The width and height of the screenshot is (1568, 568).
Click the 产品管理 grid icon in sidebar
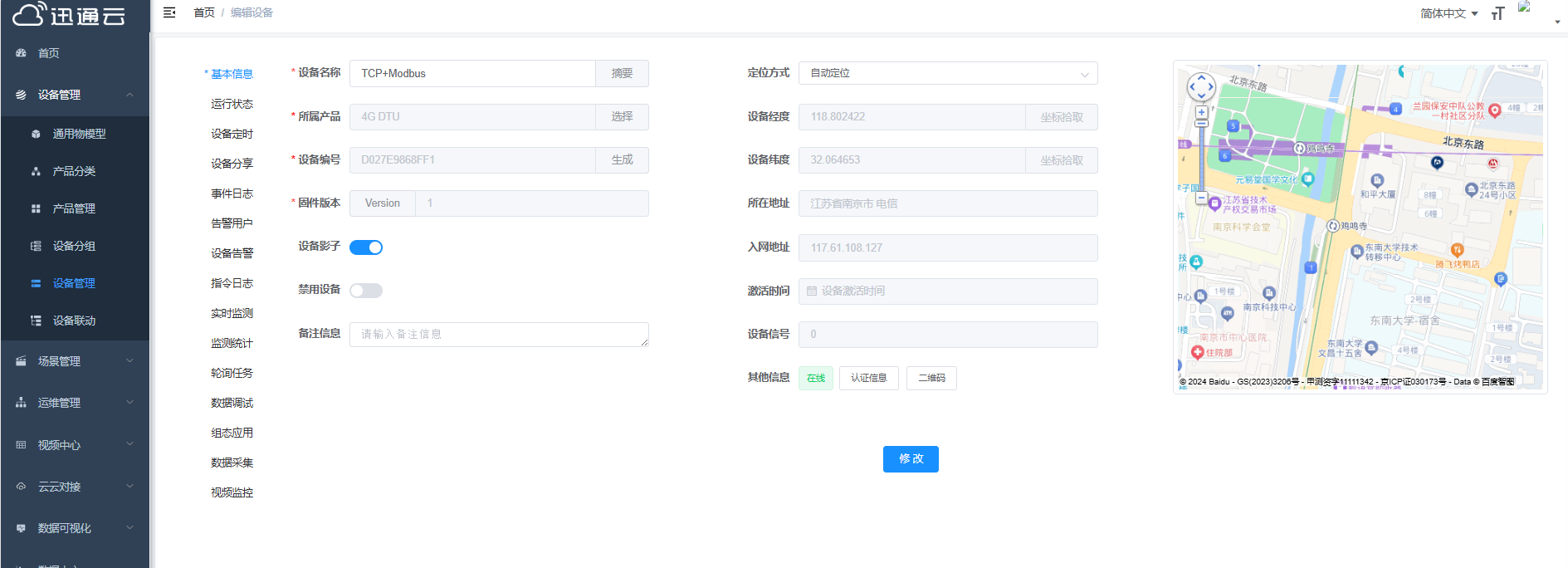tap(36, 208)
